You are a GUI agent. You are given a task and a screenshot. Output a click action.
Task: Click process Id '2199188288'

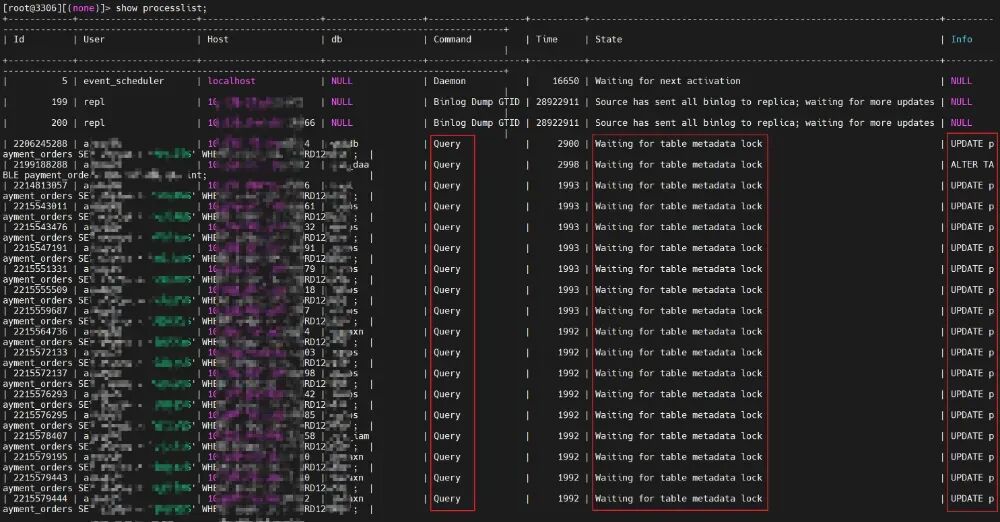pyautogui.click(x=40, y=165)
